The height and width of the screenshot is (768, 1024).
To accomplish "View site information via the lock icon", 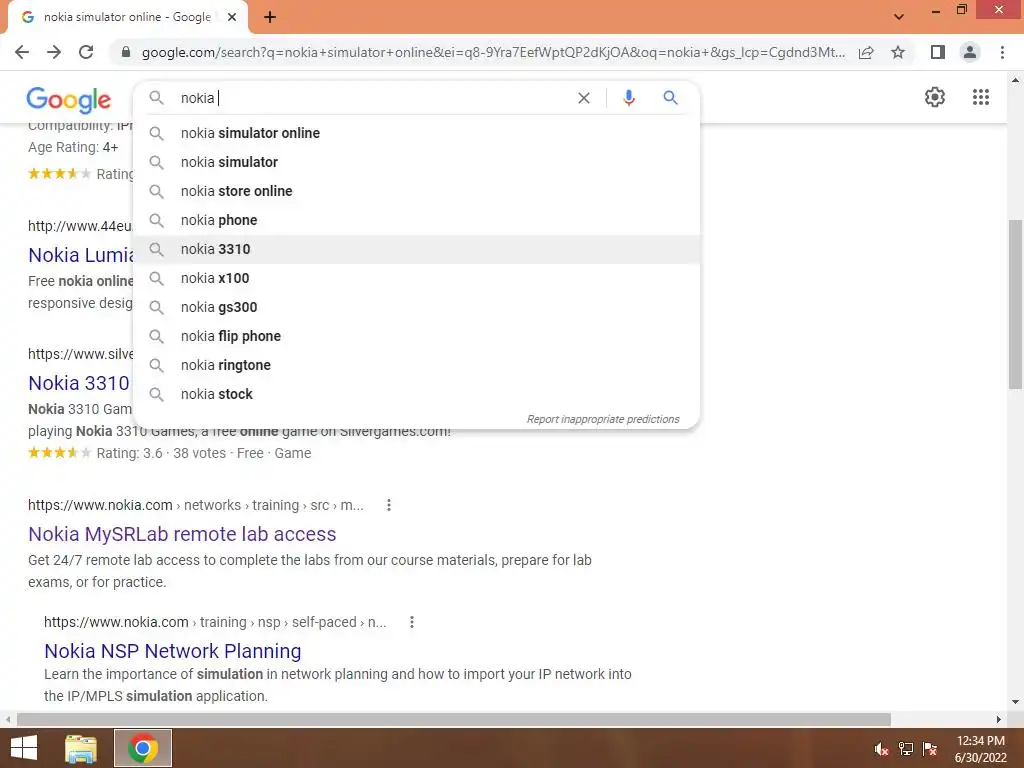I will tap(126, 52).
